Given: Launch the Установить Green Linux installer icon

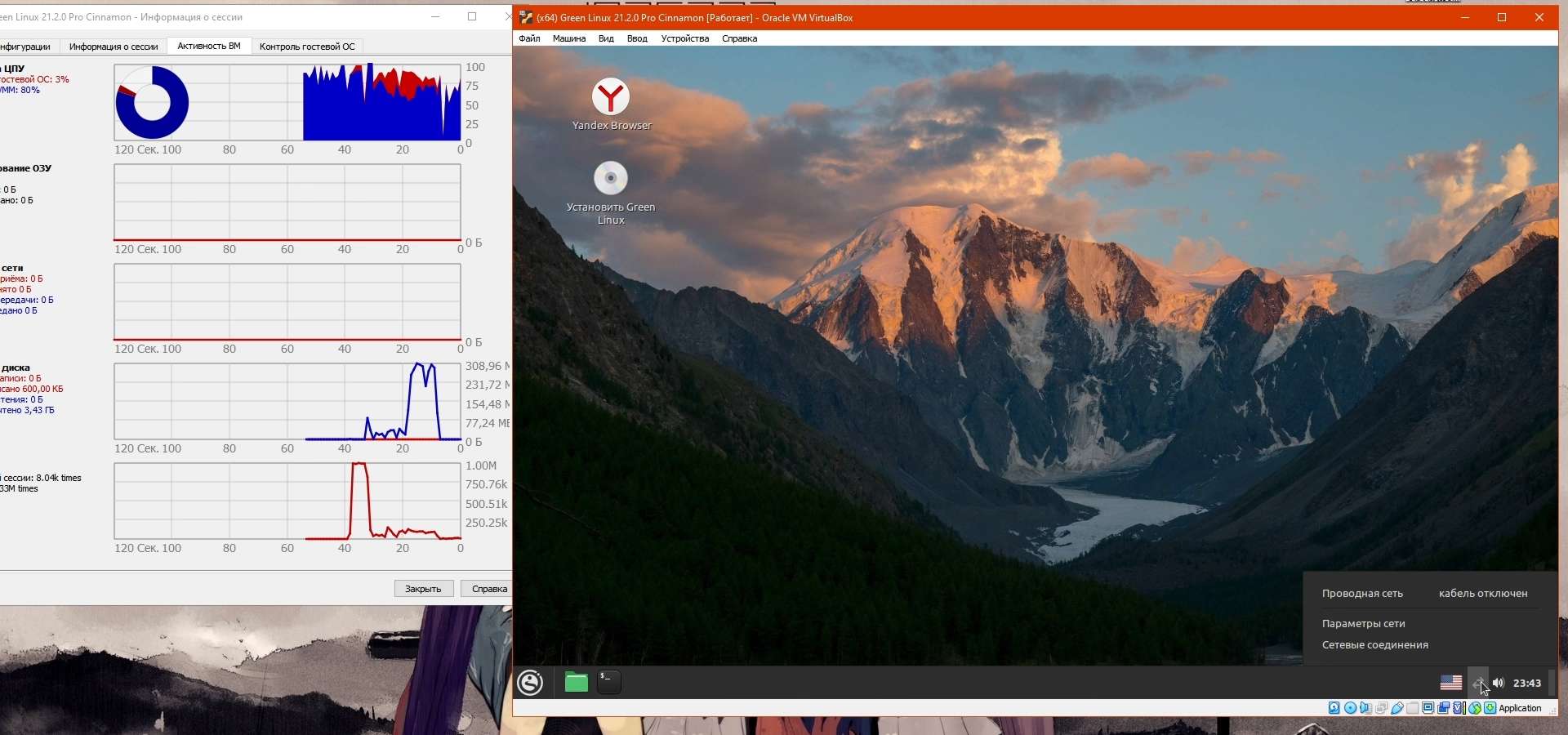Looking at the screenshot, I should click(x=611, y=194).
